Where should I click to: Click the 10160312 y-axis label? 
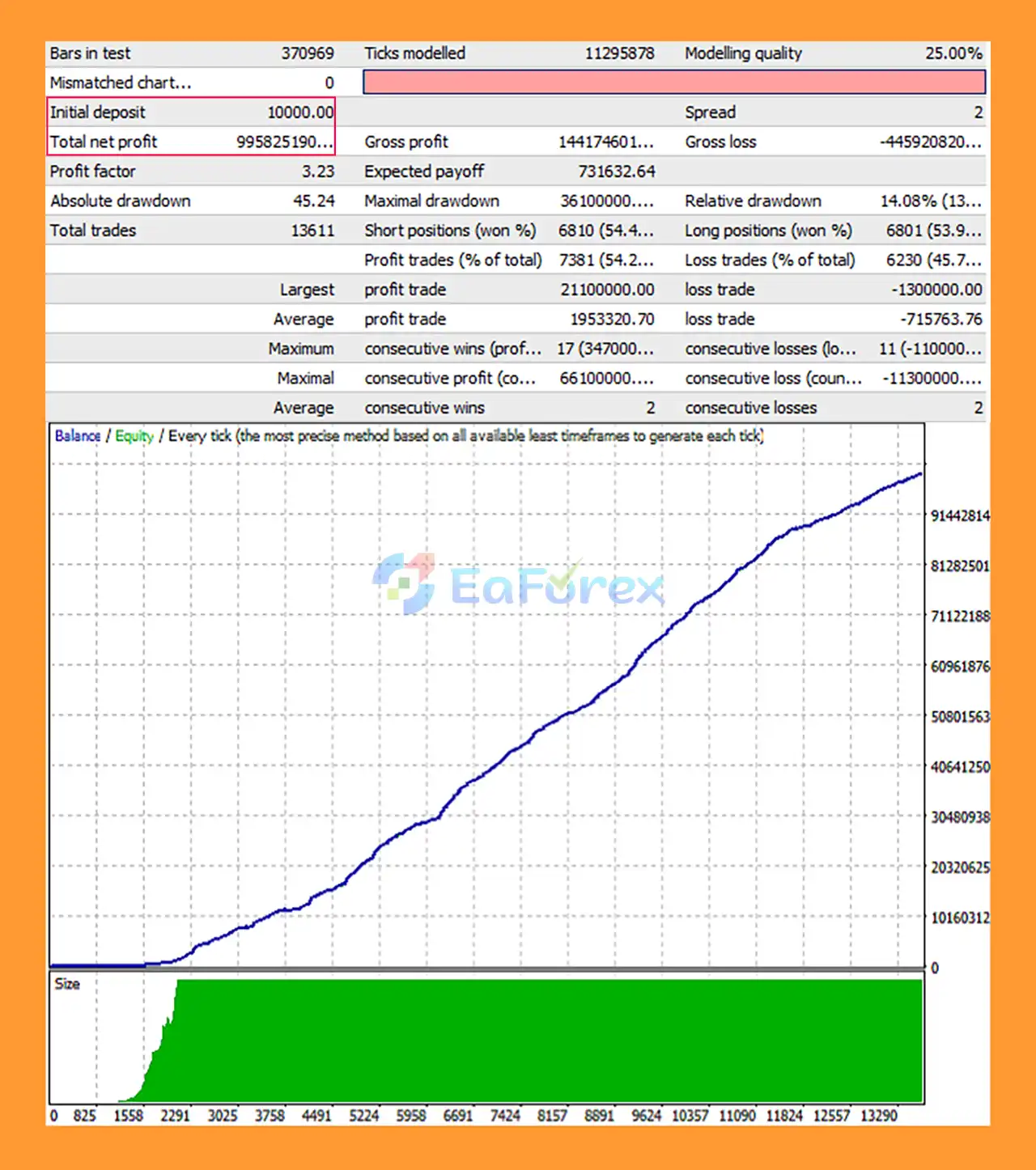point(960,918)
